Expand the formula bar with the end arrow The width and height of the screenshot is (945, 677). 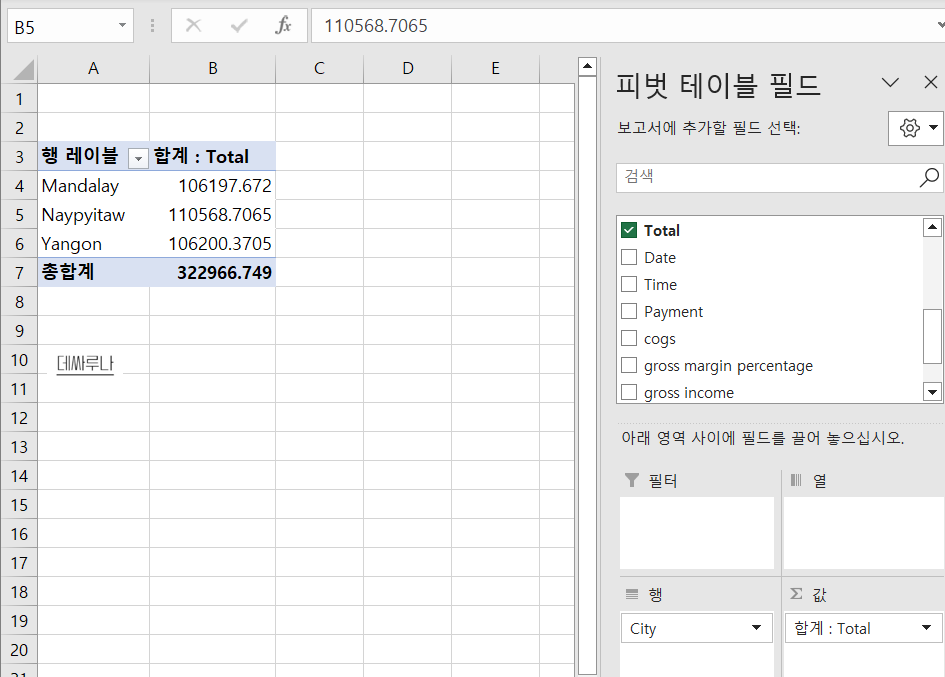[940, 25]
